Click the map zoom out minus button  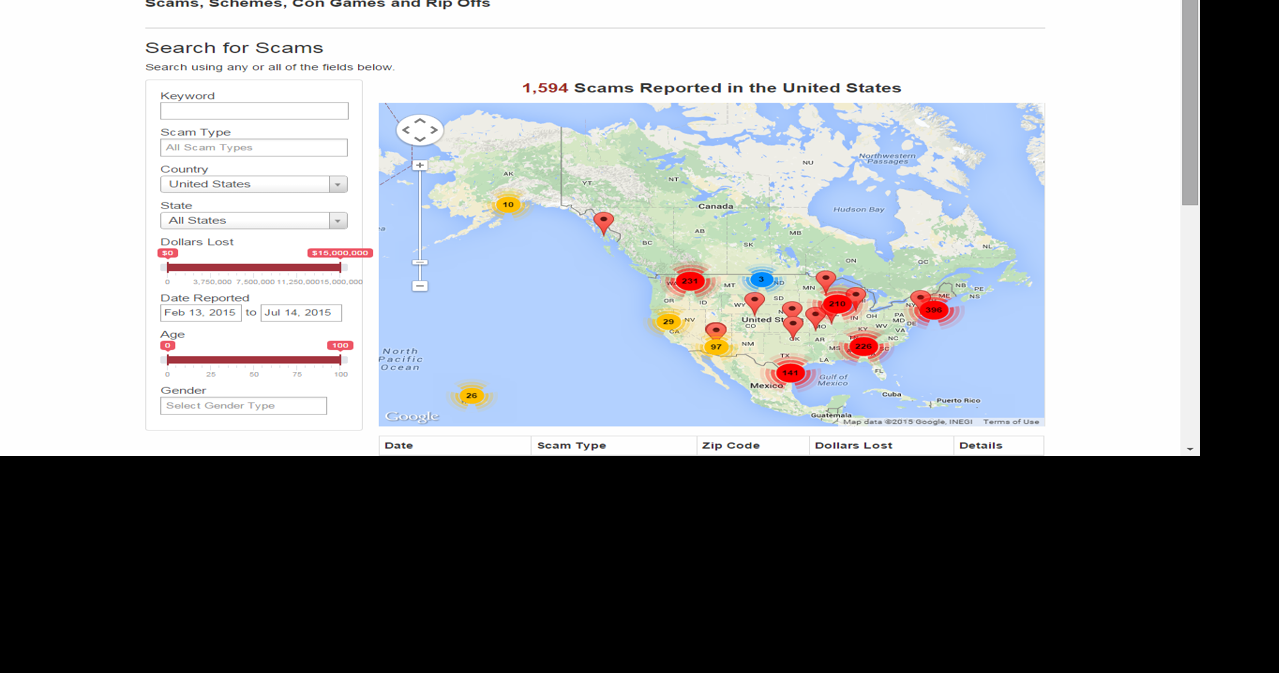pyautogui.click(x=420, y=286)
